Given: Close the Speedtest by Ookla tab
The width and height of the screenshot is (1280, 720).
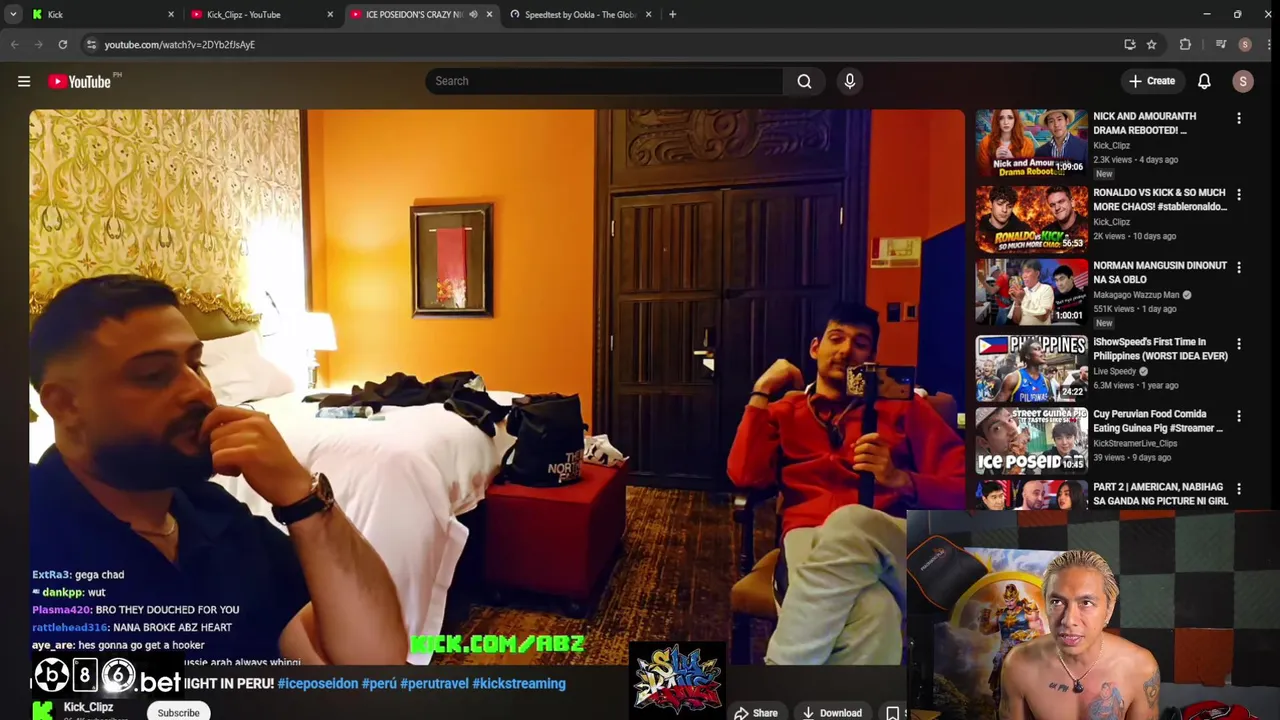Looking at the screenshot, I should [x=648, y=14].
